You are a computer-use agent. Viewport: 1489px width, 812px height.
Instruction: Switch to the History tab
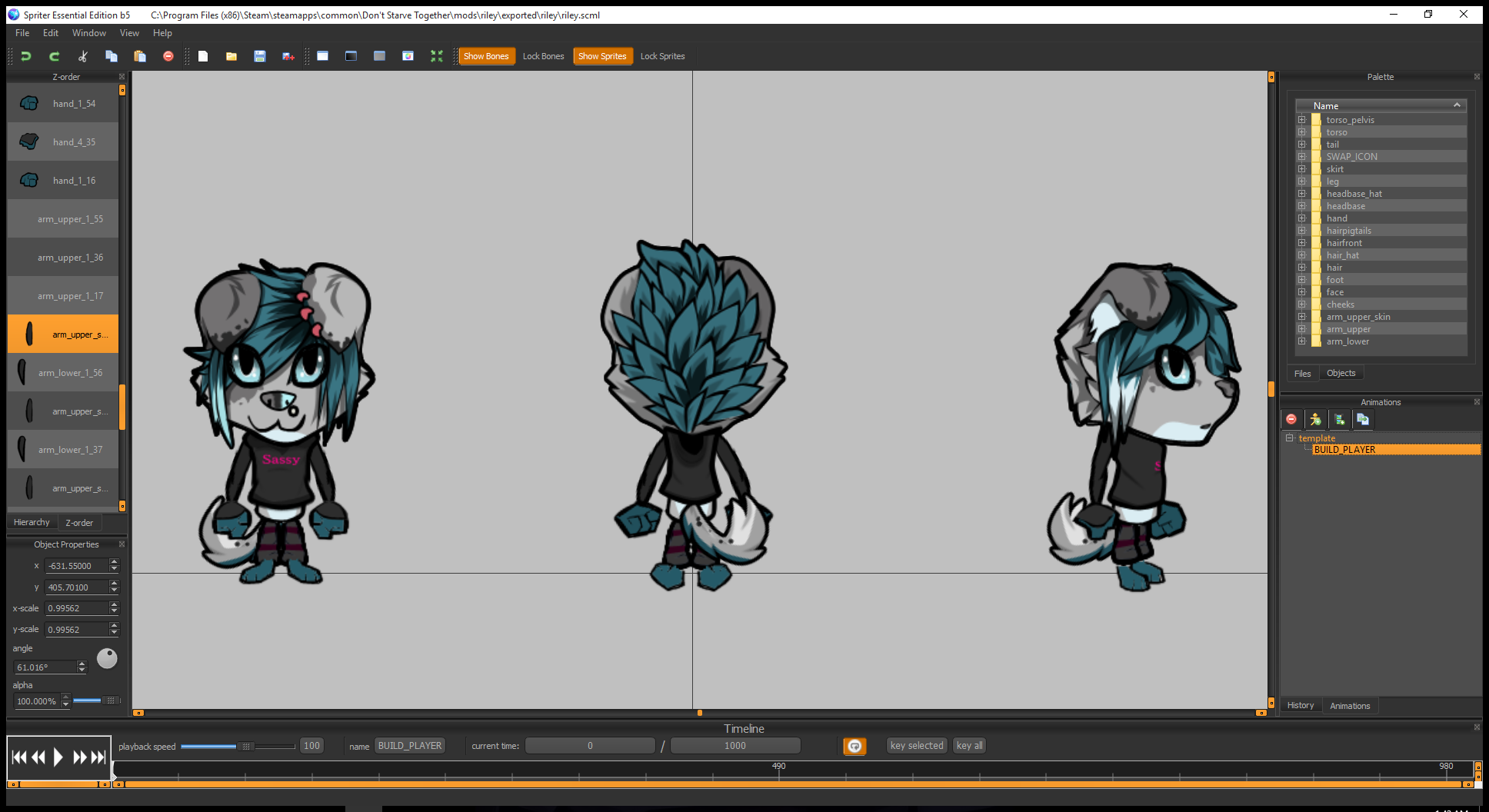(x=1301, y=705)
